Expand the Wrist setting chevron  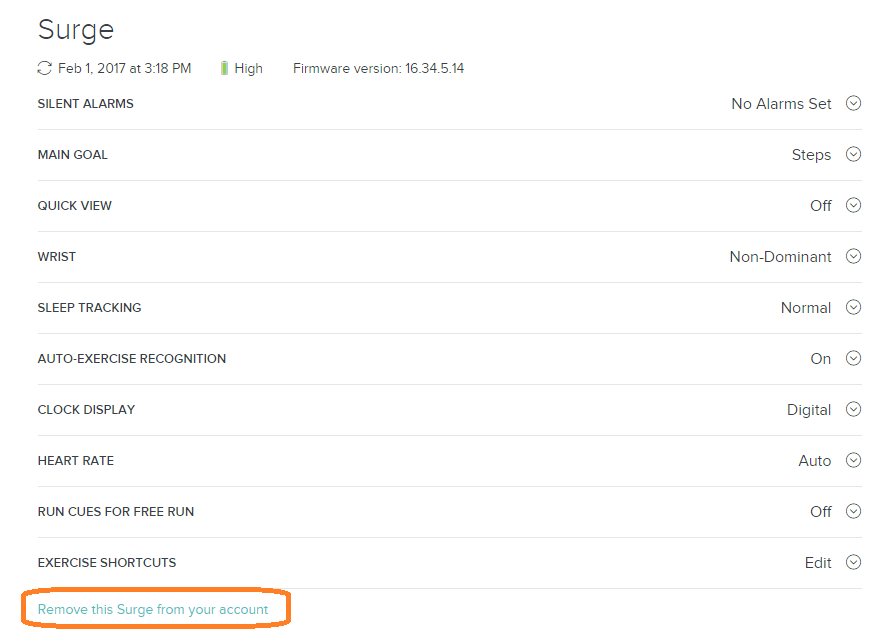pos(853,257)
